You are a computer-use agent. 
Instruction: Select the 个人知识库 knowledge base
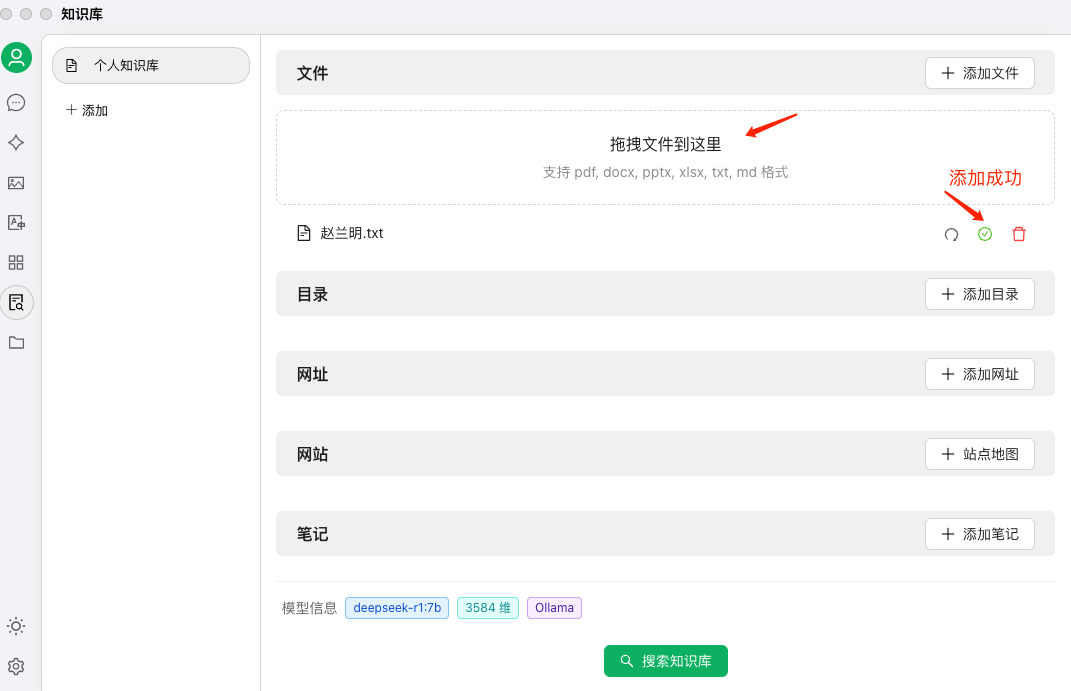pyautogui.click(x=151, y=66)
